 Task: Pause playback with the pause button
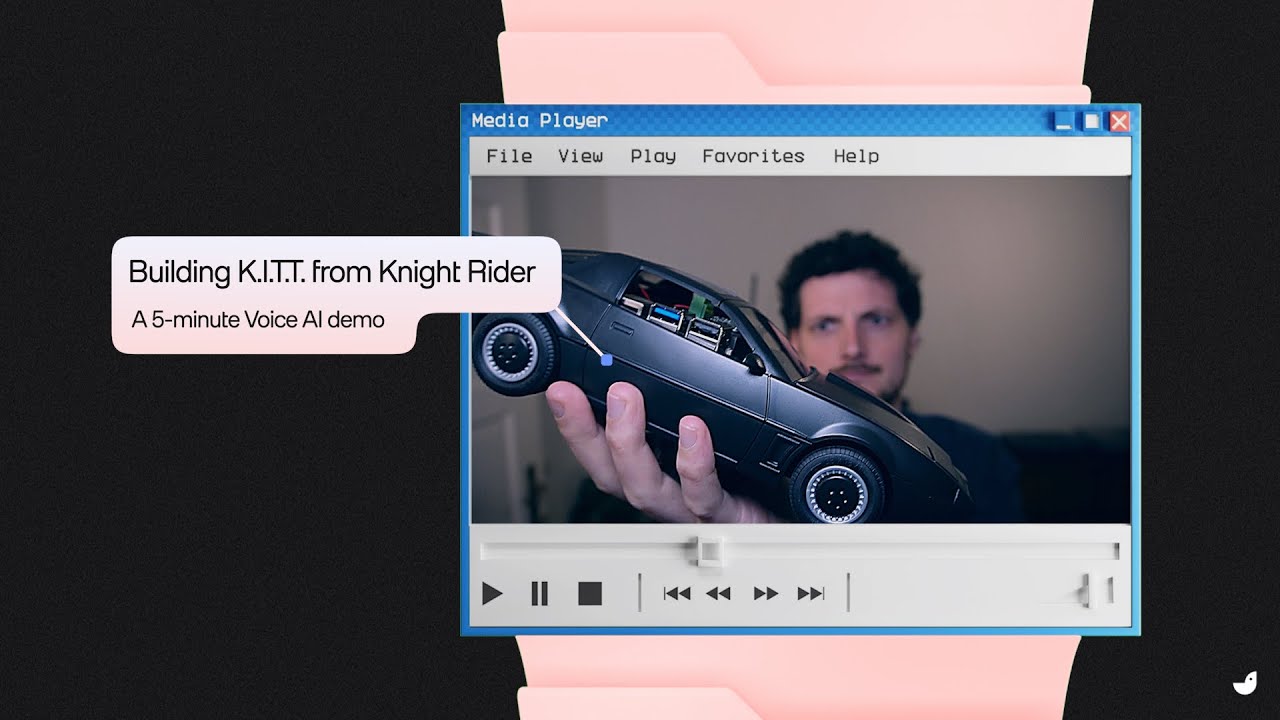click(x=539, y=594)
